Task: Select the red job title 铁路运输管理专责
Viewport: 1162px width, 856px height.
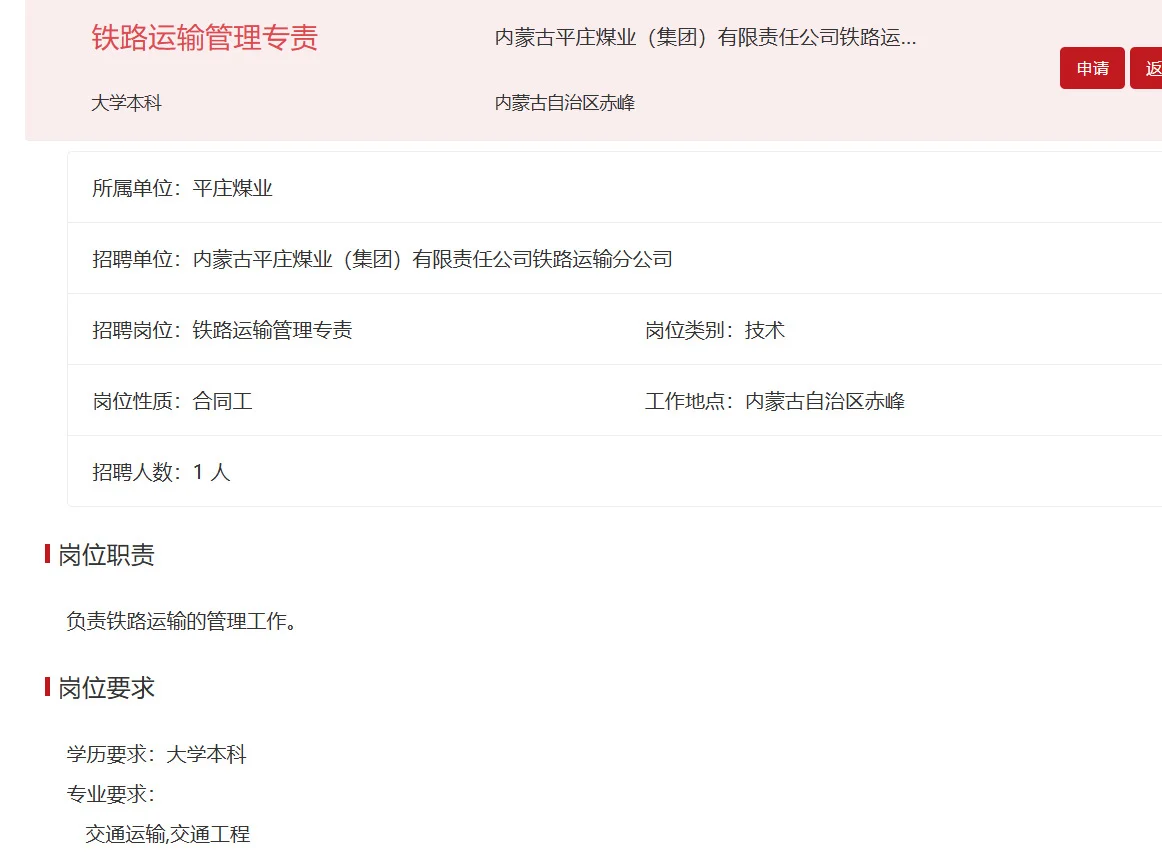Action: [x=205, y=38]
